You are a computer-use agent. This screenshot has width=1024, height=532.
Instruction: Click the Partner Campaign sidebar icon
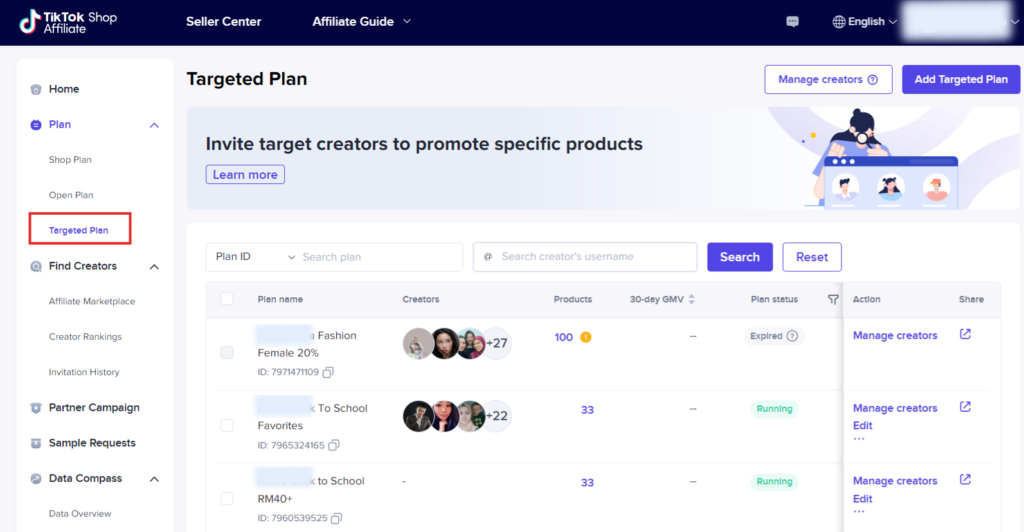click(x=36, y=408)
